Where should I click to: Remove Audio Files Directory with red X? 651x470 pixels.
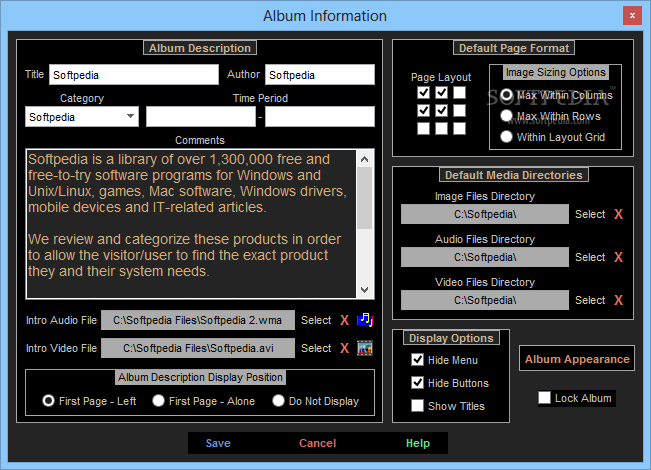[619, 257]
